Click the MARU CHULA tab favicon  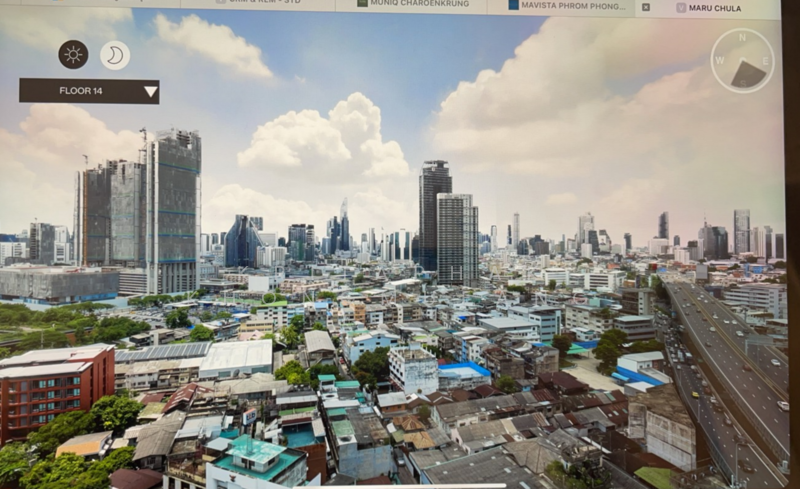(681, 7)
